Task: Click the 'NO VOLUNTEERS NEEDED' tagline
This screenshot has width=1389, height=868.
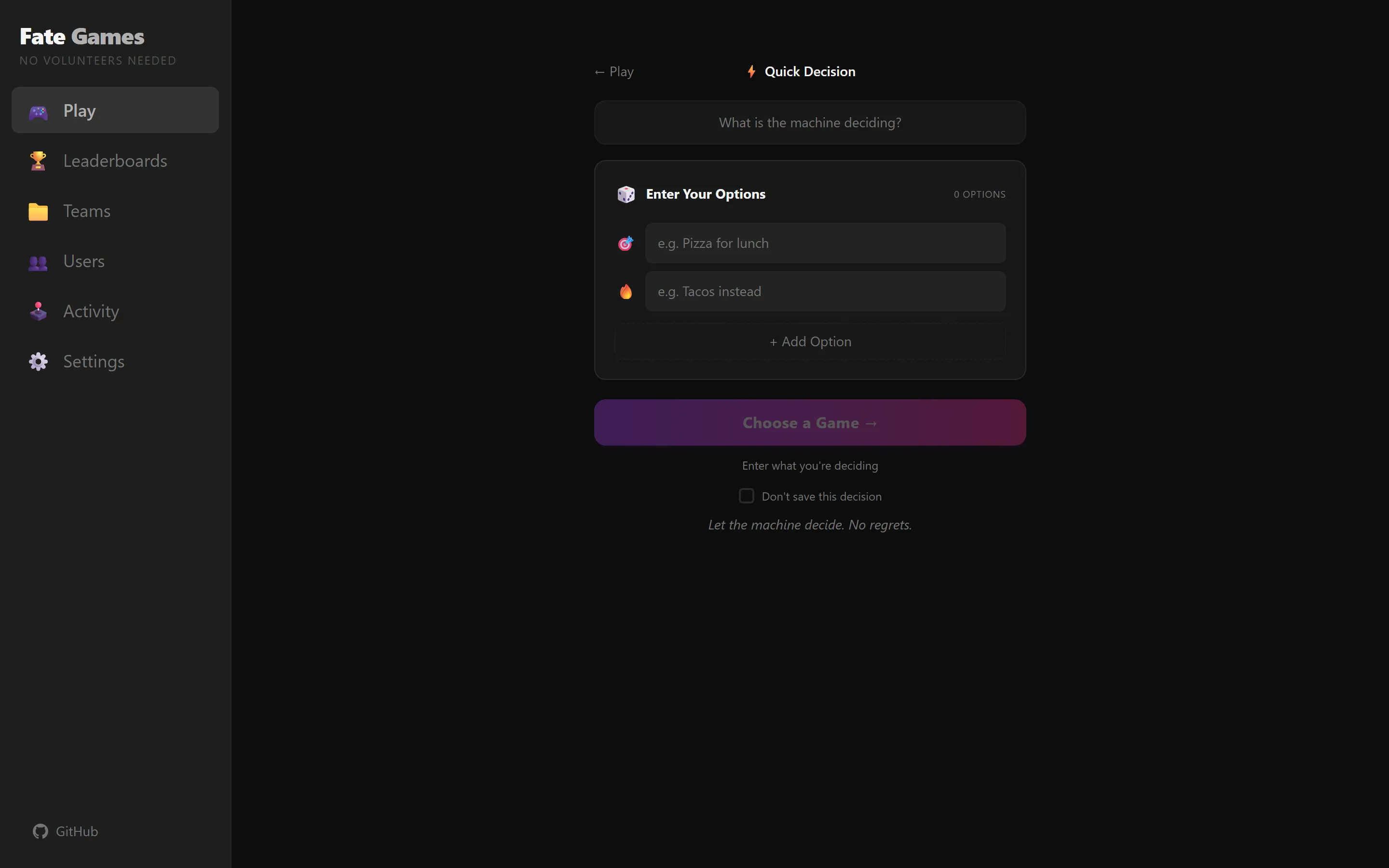Action: pyautogui.click(x=97, y=61)
